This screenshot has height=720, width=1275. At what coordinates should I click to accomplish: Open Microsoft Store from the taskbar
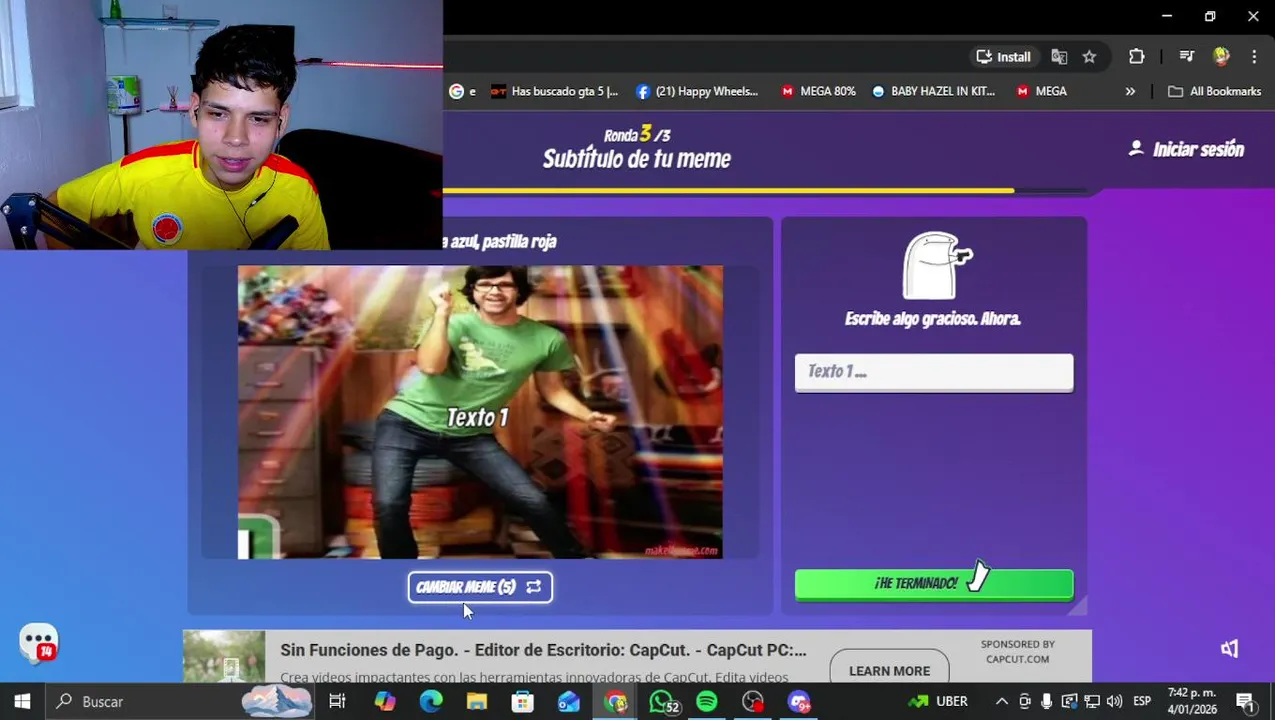pos(523,702)
